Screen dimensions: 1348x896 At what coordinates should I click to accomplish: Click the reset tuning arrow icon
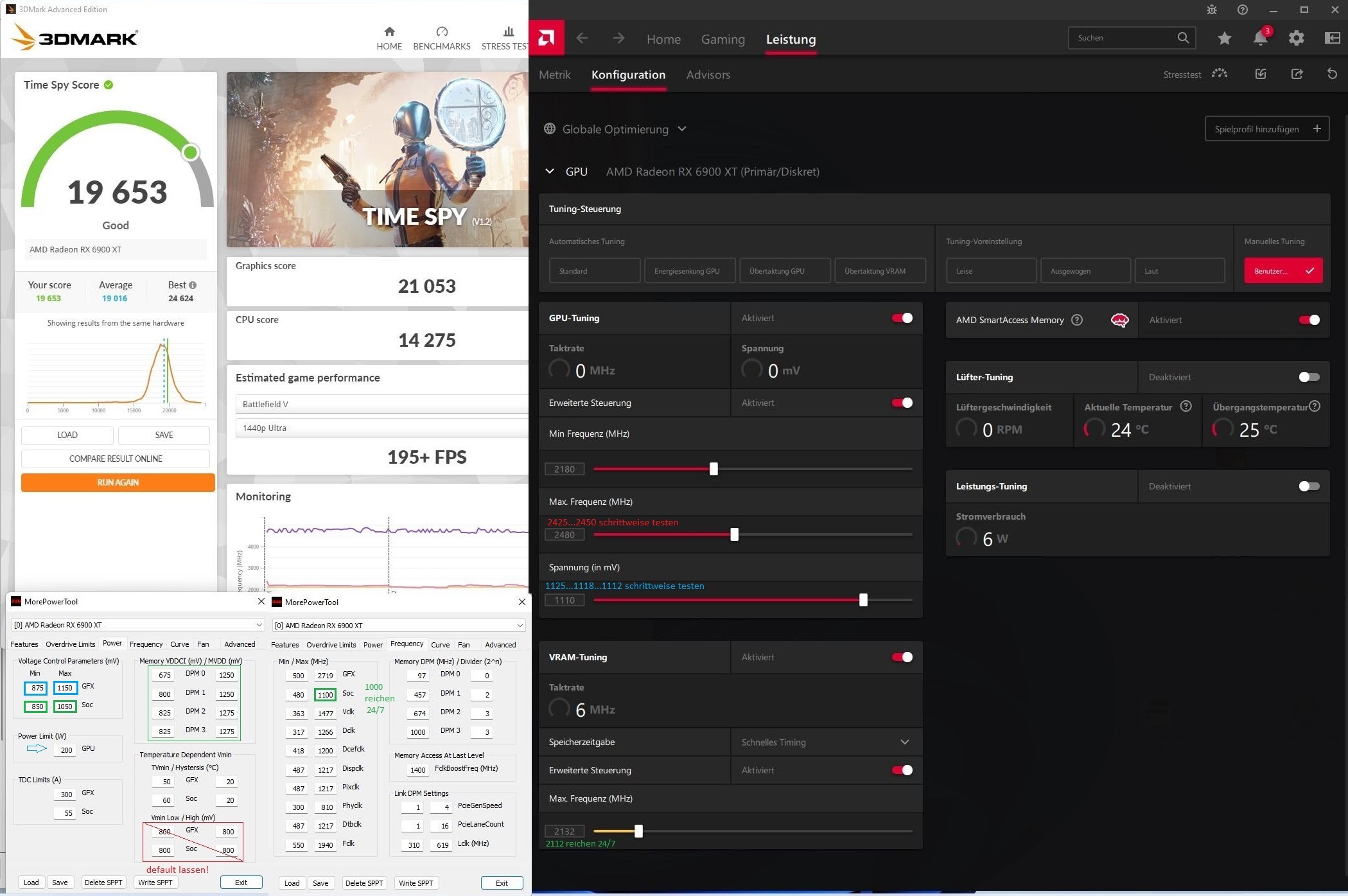point(1332,75)
